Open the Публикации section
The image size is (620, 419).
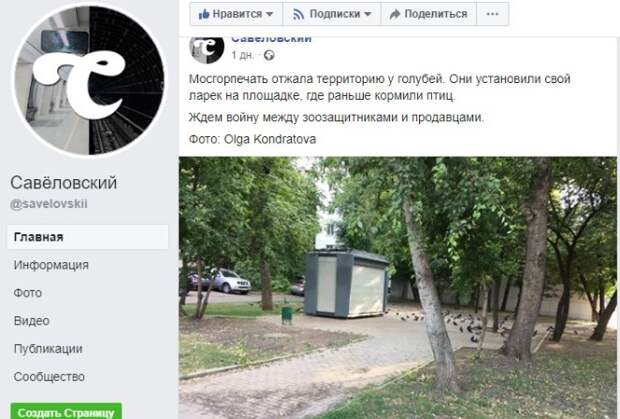(48, 349)
